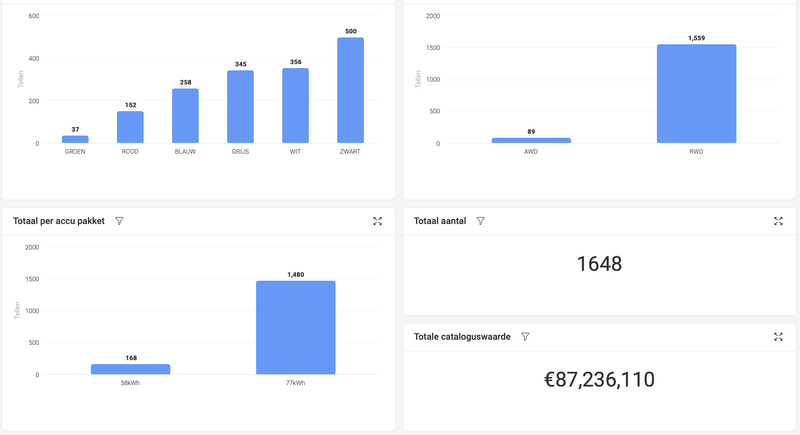Open filter for Totaal aantal widget
This screenshot has height=435, width=800.
click(480, 221)
